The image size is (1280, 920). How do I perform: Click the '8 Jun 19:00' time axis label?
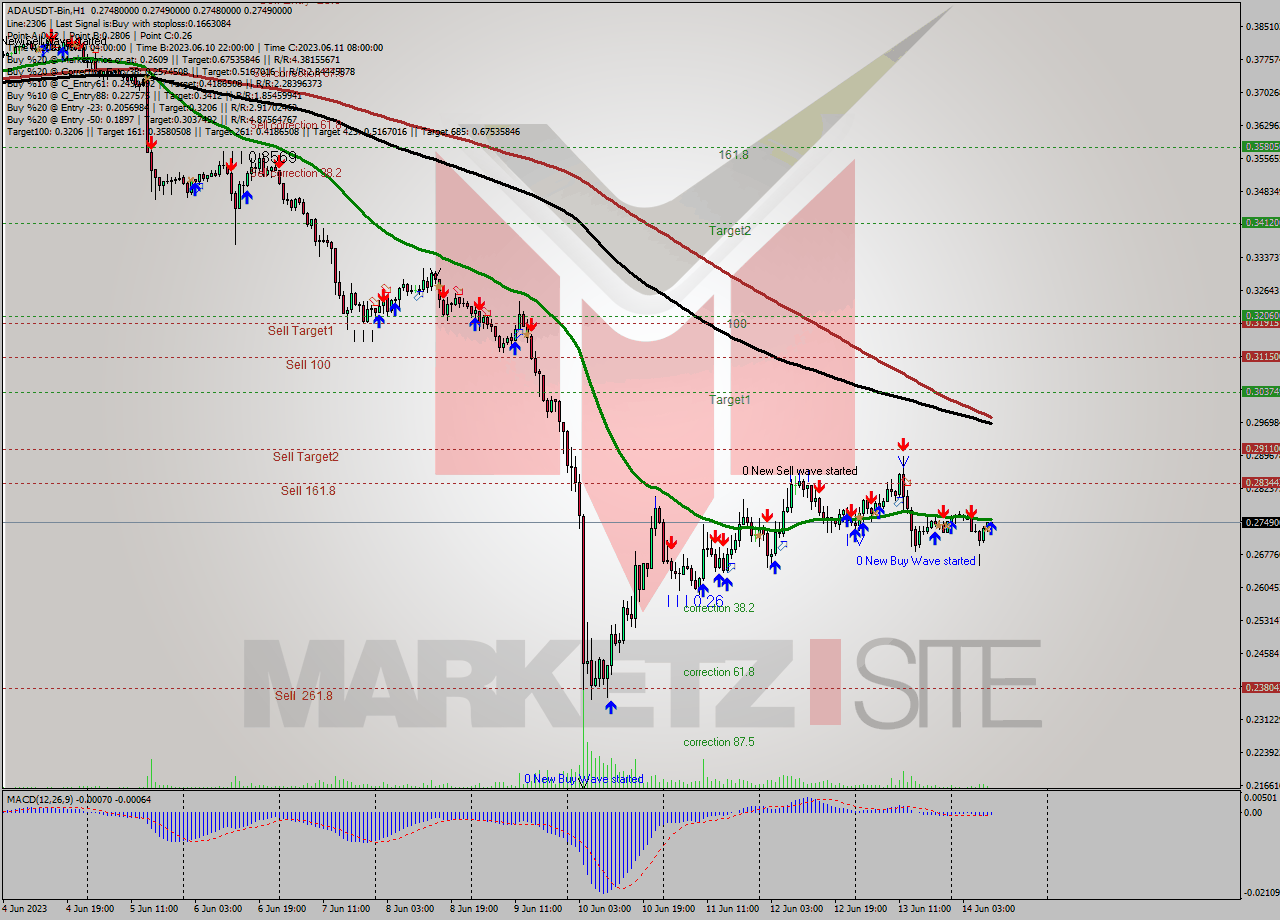click(474, 908)
